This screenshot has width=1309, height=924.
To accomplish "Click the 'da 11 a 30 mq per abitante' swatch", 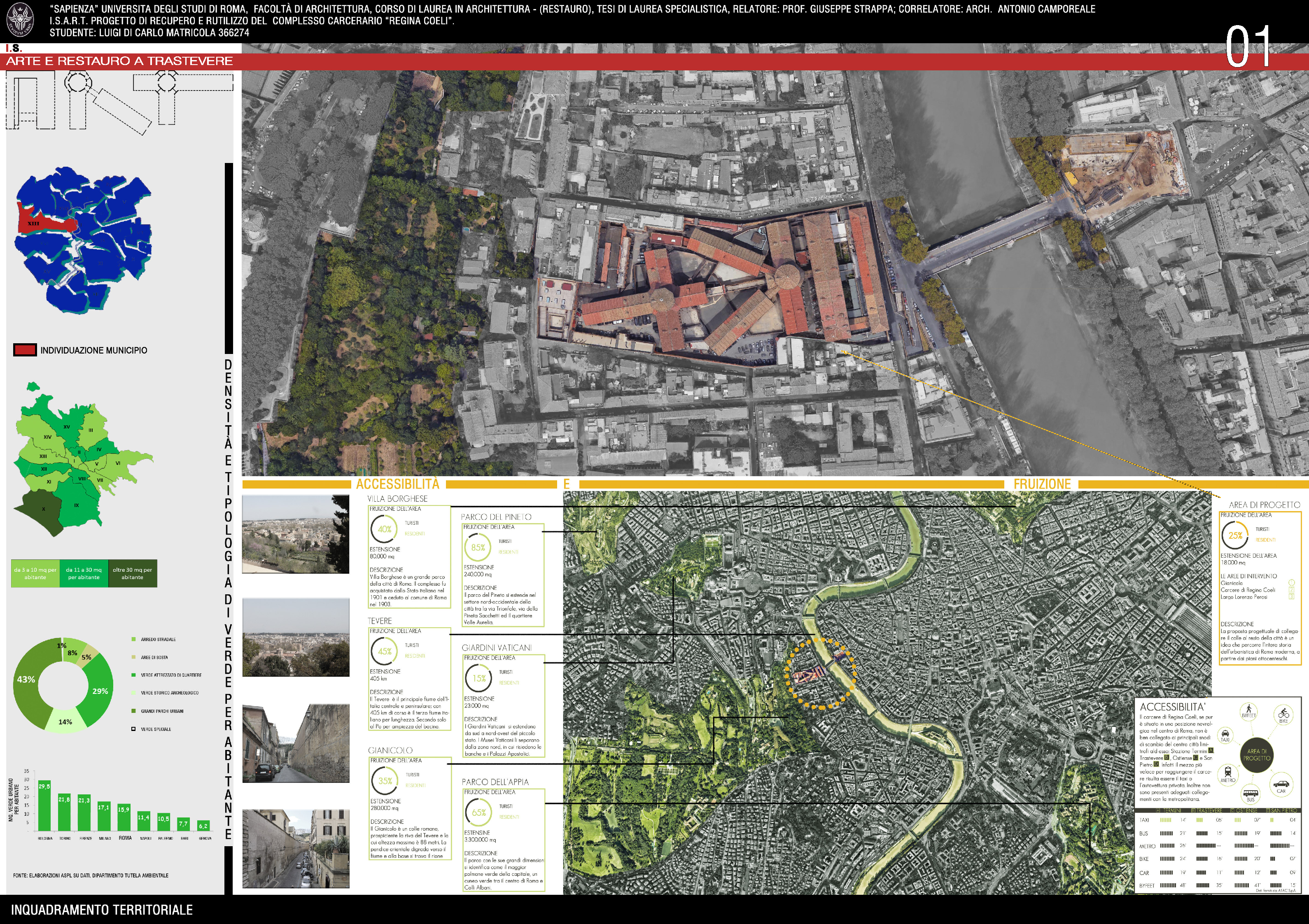I will pyautogui.click(x=84, y=573).
